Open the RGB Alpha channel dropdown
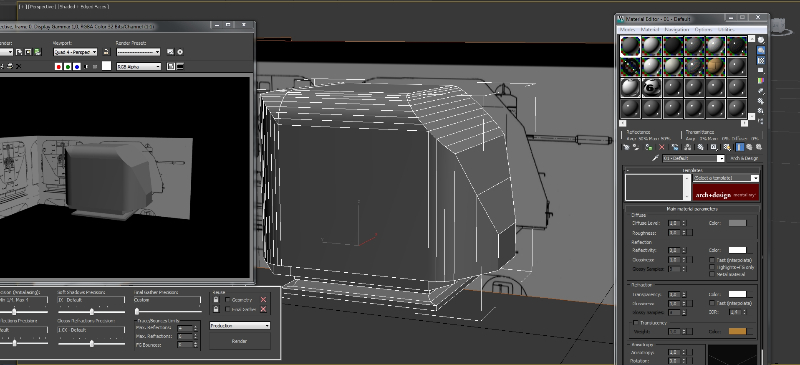 tap(139, 66)
